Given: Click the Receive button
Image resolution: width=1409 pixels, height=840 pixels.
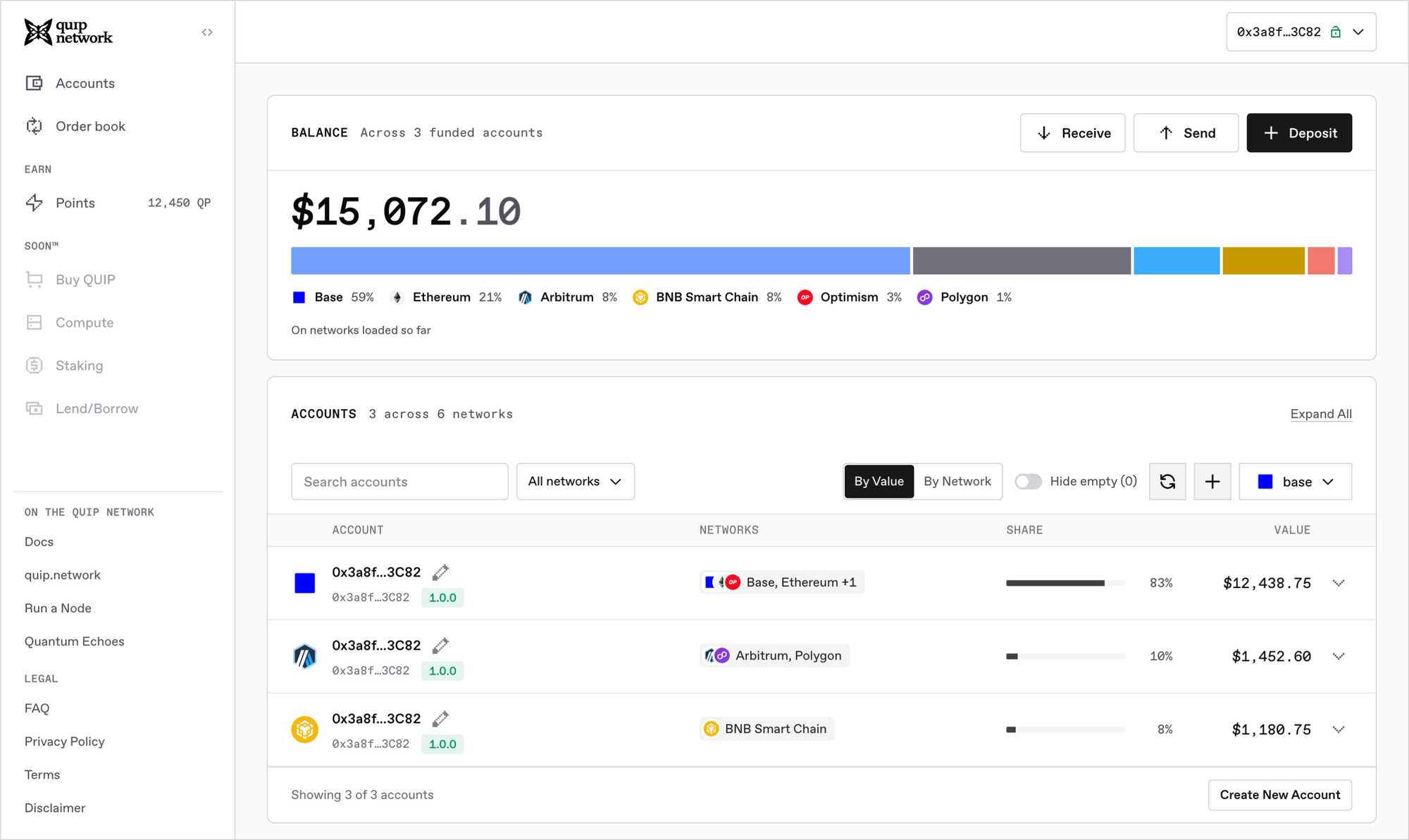Looking at the screenshot, I should [1072, 133].
